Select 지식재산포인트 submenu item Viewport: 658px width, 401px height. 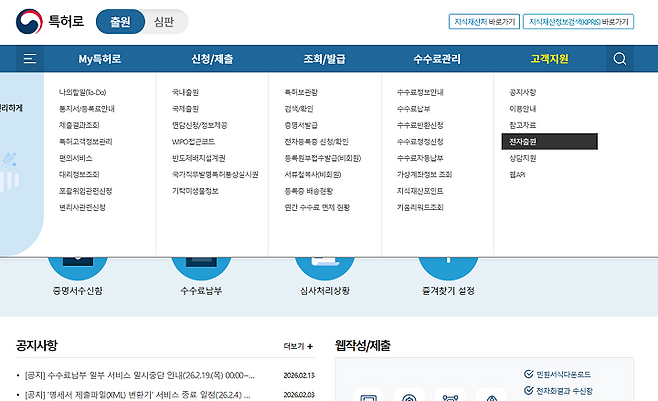(420, 191)
